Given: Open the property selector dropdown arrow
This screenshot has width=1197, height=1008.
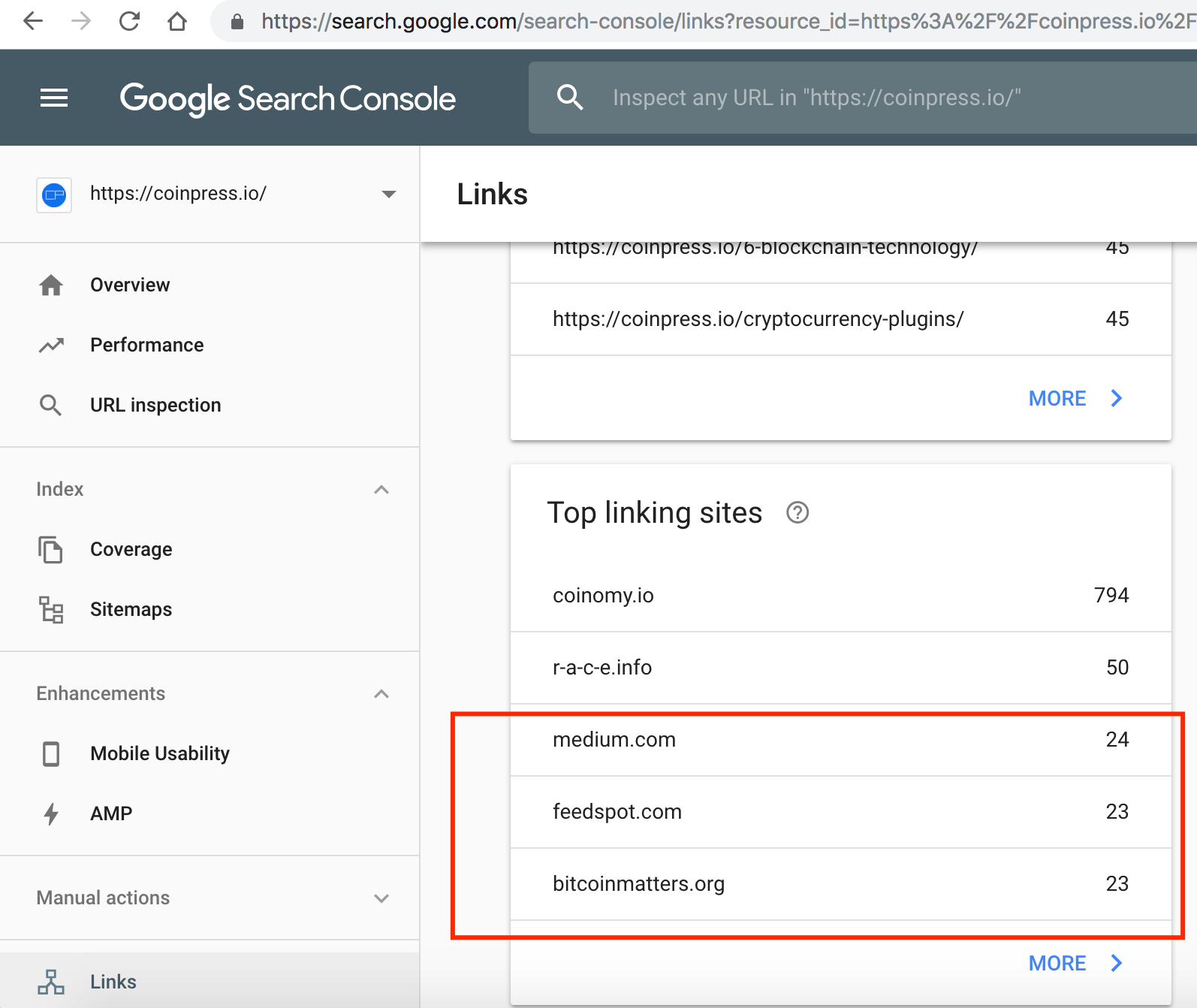Looking at the screenshot, I should tap(388, 195).
